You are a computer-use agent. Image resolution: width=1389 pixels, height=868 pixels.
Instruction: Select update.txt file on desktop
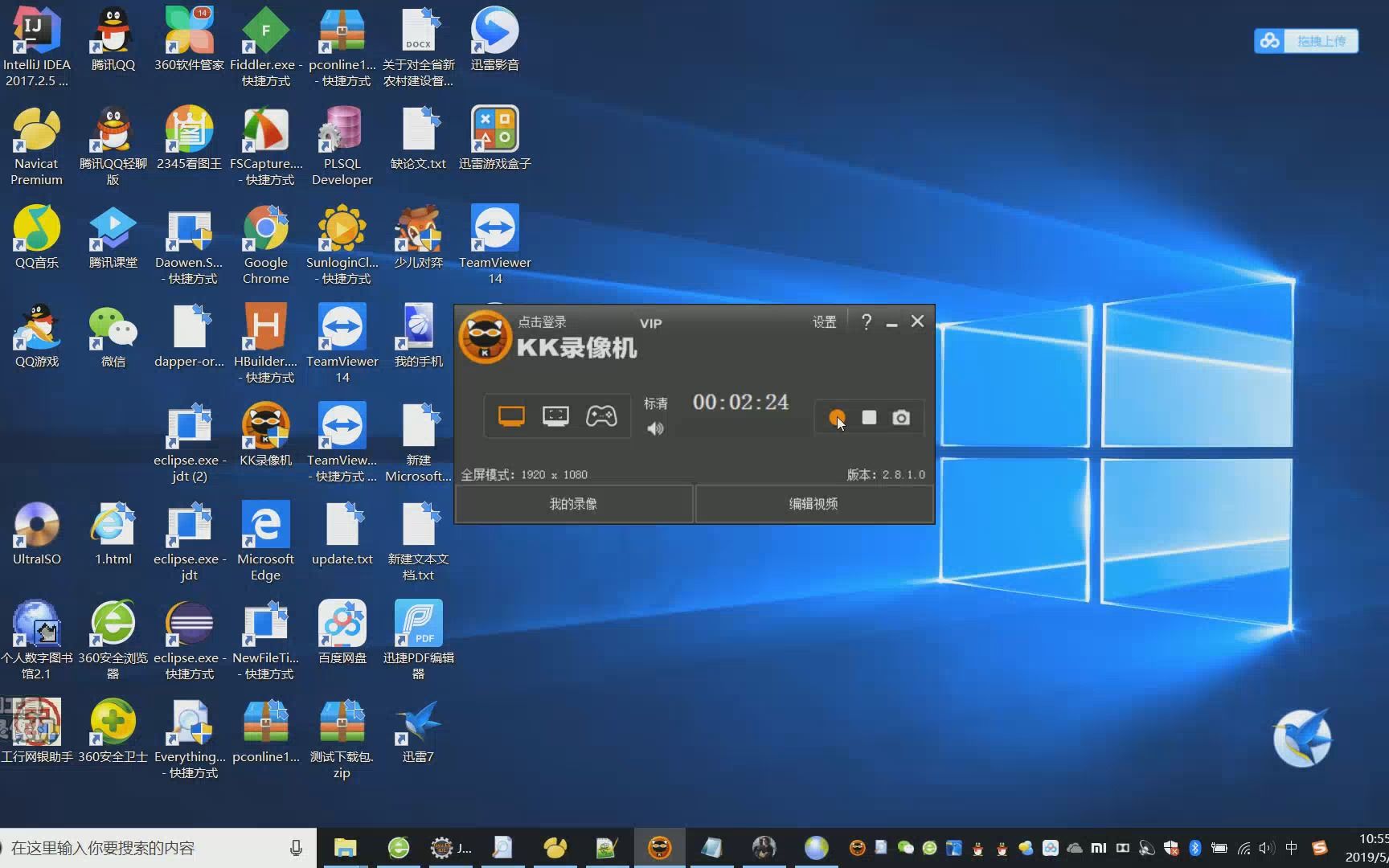342,533
